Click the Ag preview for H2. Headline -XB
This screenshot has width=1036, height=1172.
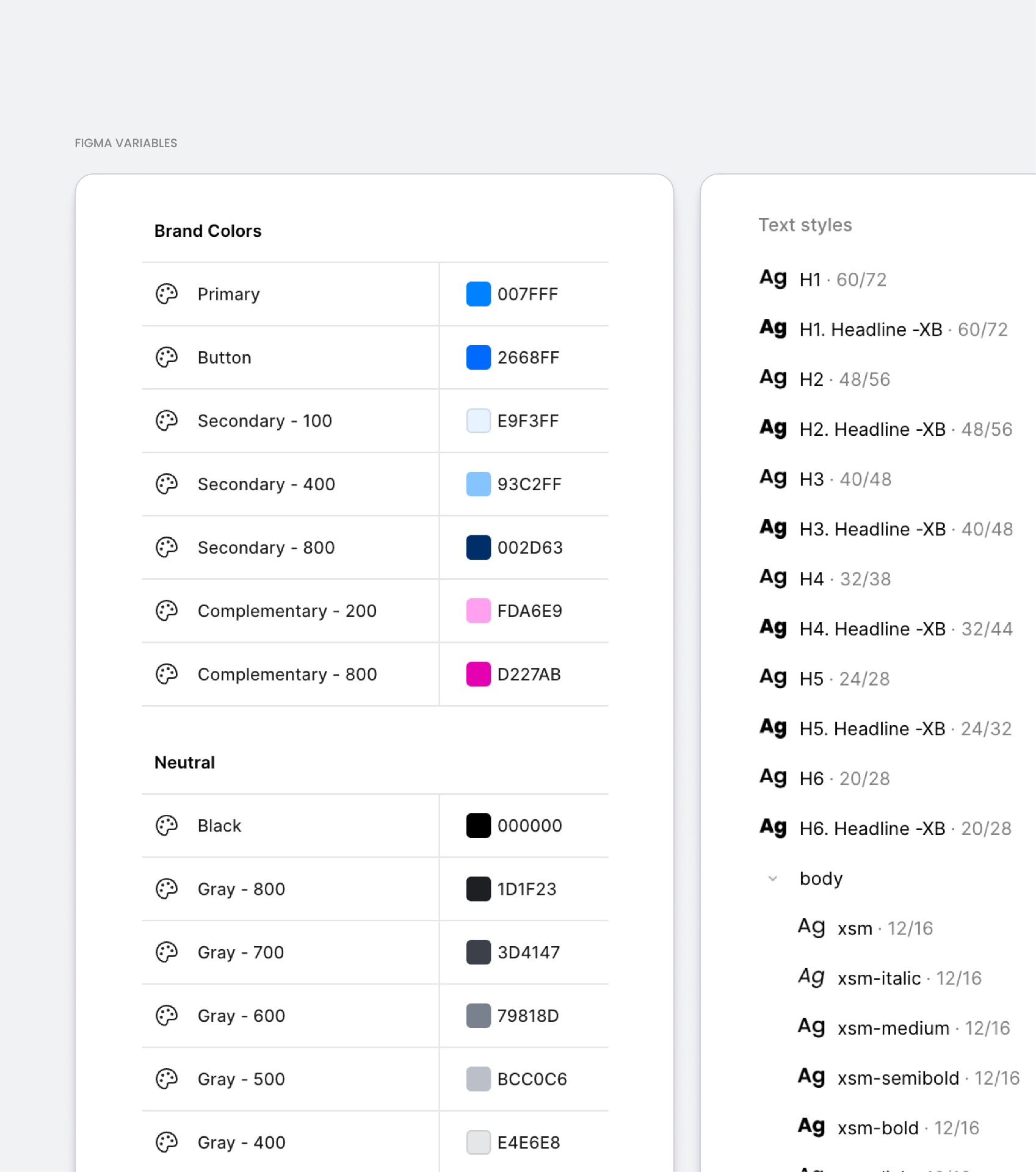773,429
